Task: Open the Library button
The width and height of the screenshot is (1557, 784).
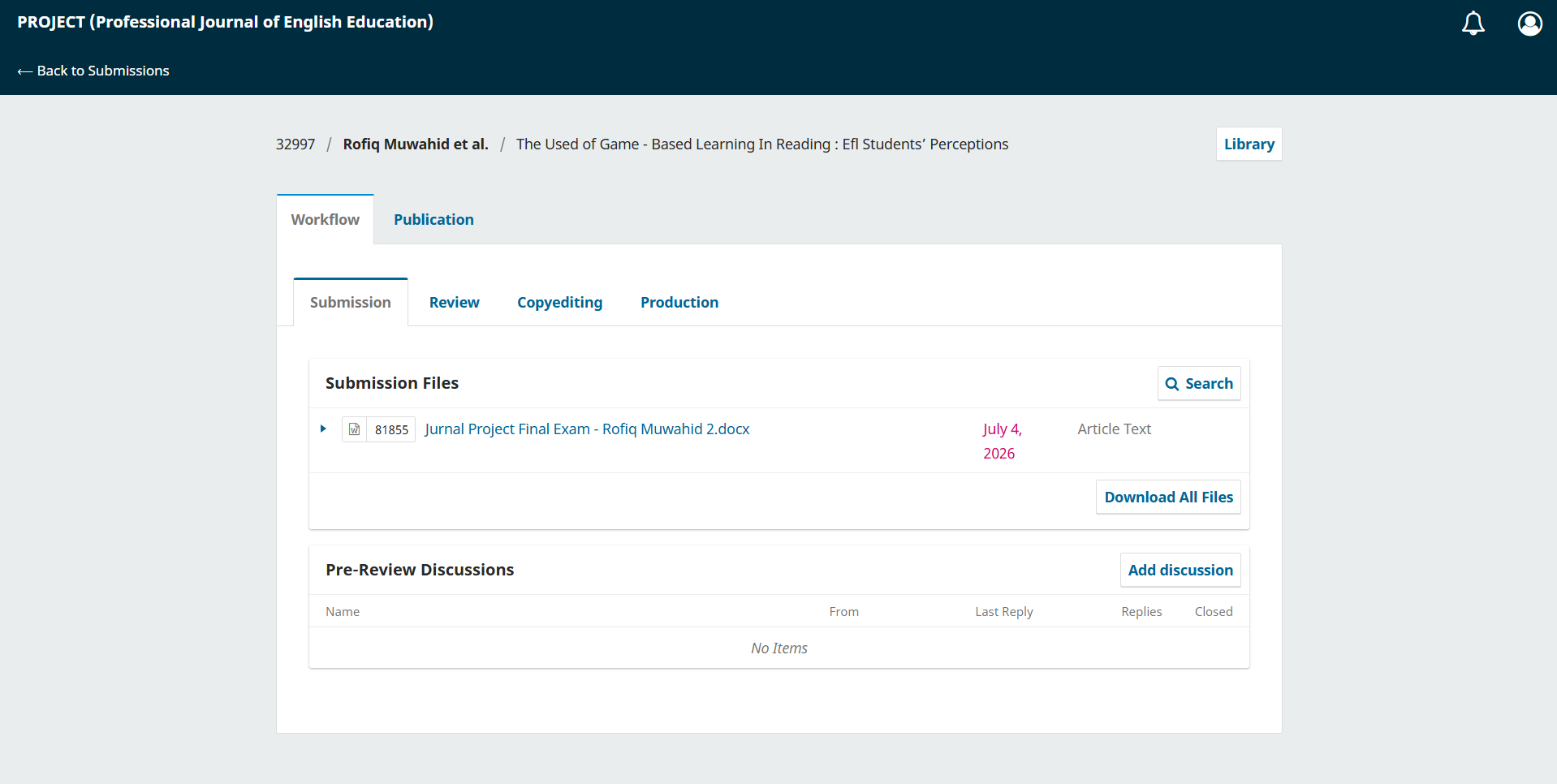Action: [x=1249, y=144]
